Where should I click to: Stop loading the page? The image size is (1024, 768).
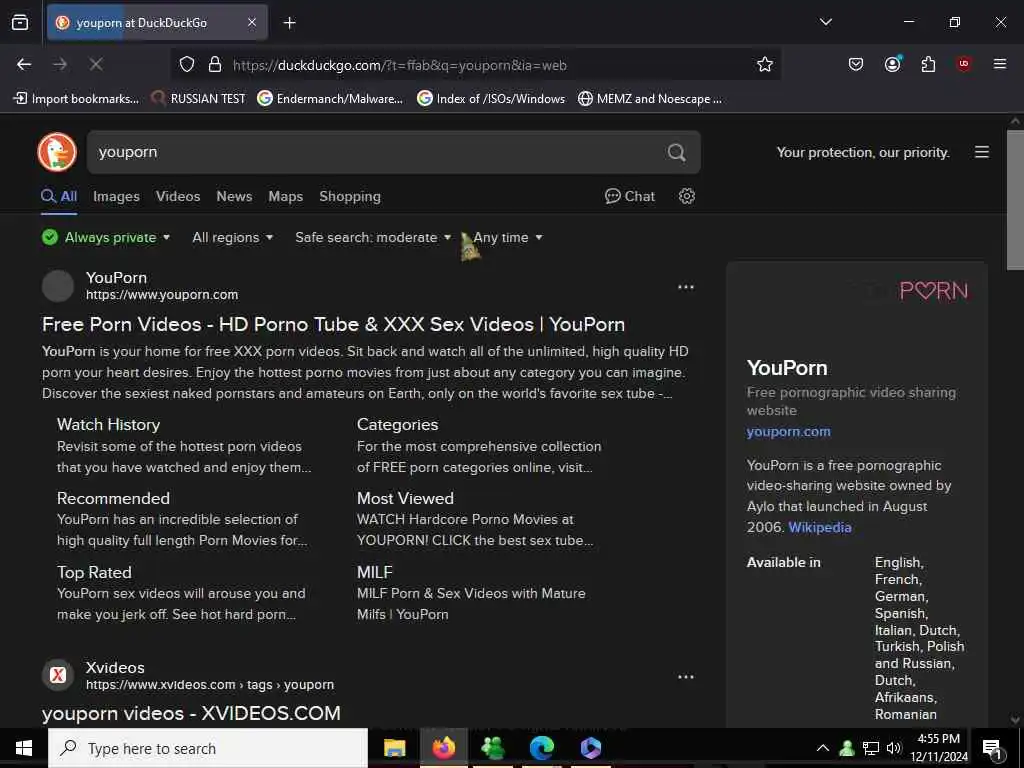[96, 64]
